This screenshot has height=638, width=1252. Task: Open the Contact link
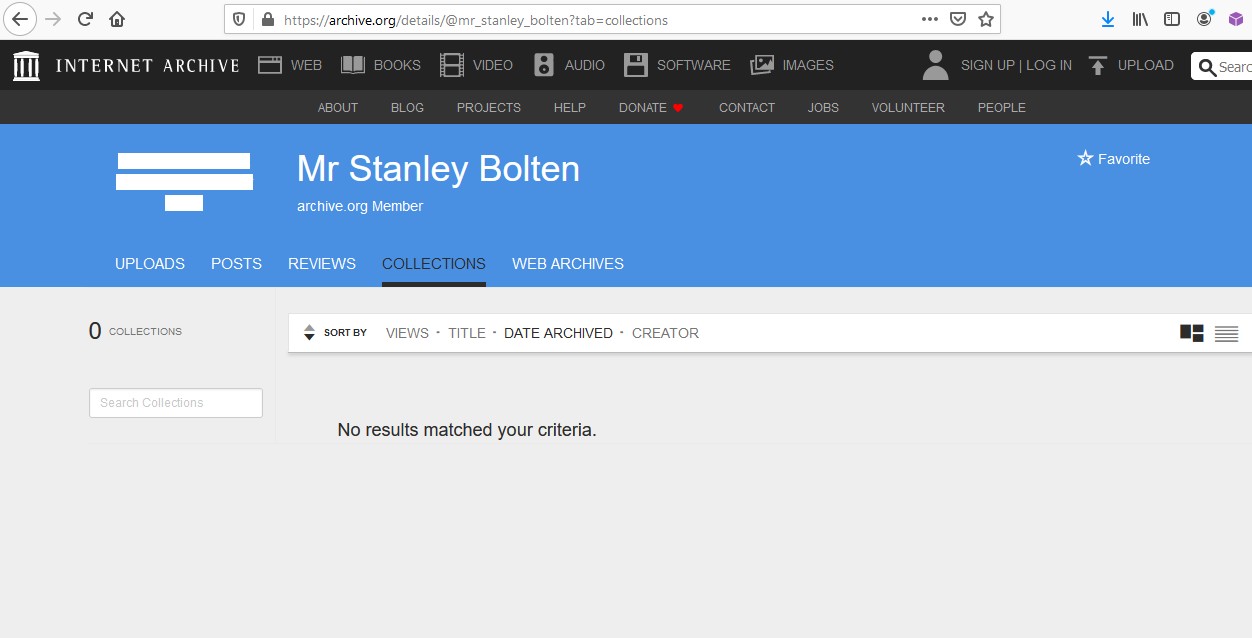(x=747, y=107)
